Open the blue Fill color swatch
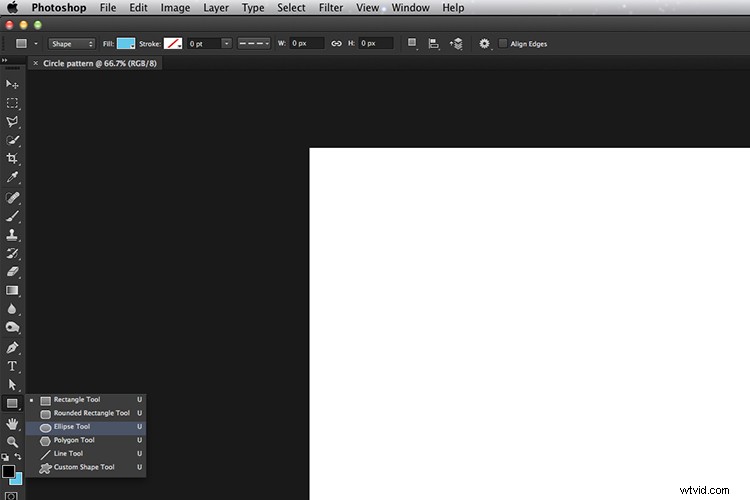 [x=126, y=44]
